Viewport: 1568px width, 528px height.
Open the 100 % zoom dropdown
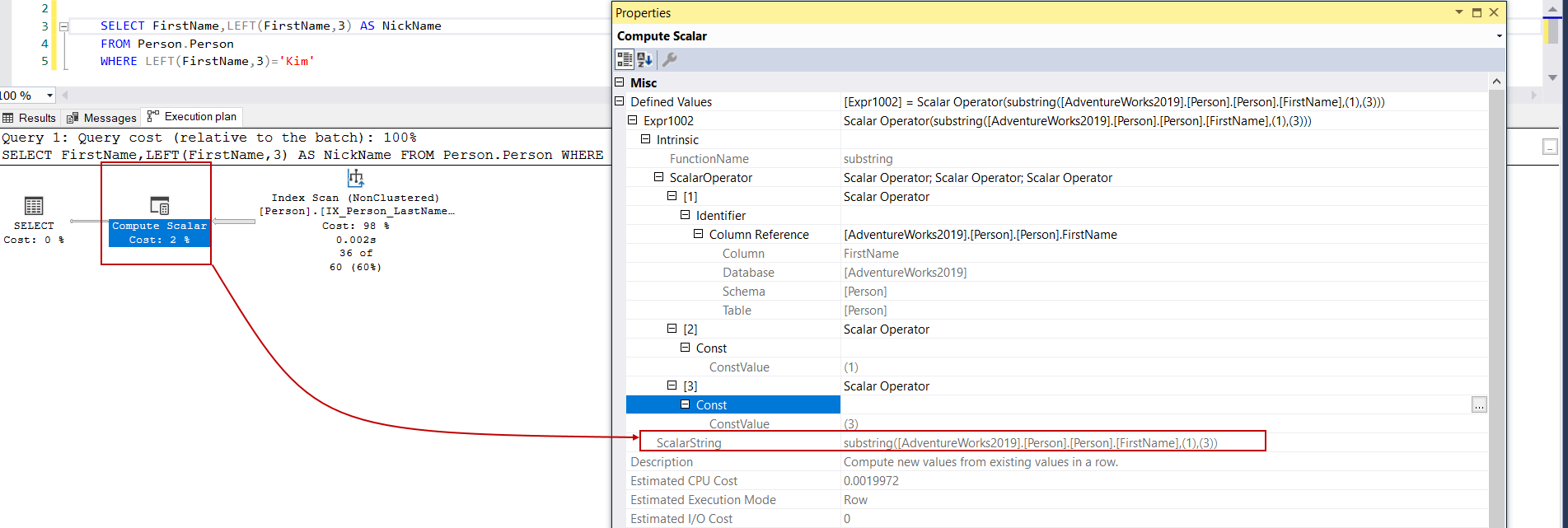49,96
